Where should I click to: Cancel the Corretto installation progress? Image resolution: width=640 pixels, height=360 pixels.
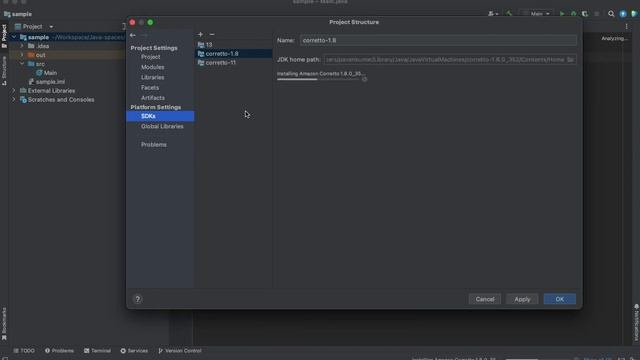[x=364, y=79]
